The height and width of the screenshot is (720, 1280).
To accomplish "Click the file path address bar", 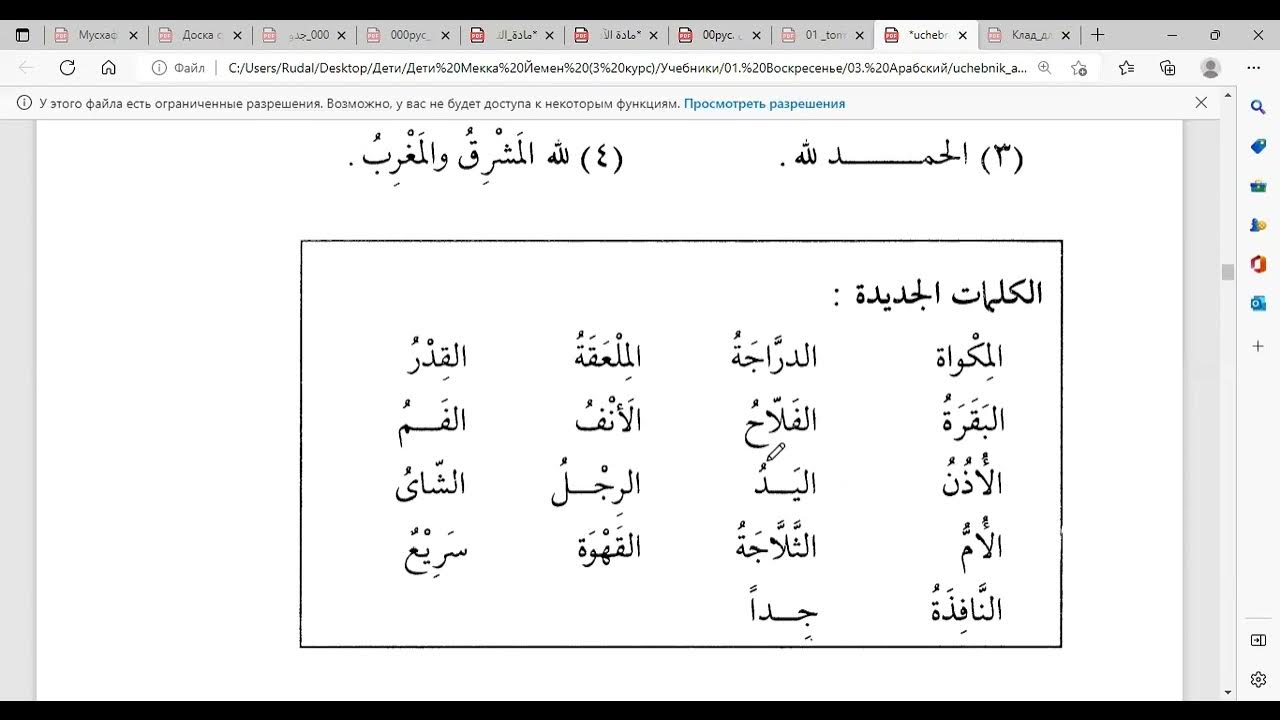I will point(626,68).
